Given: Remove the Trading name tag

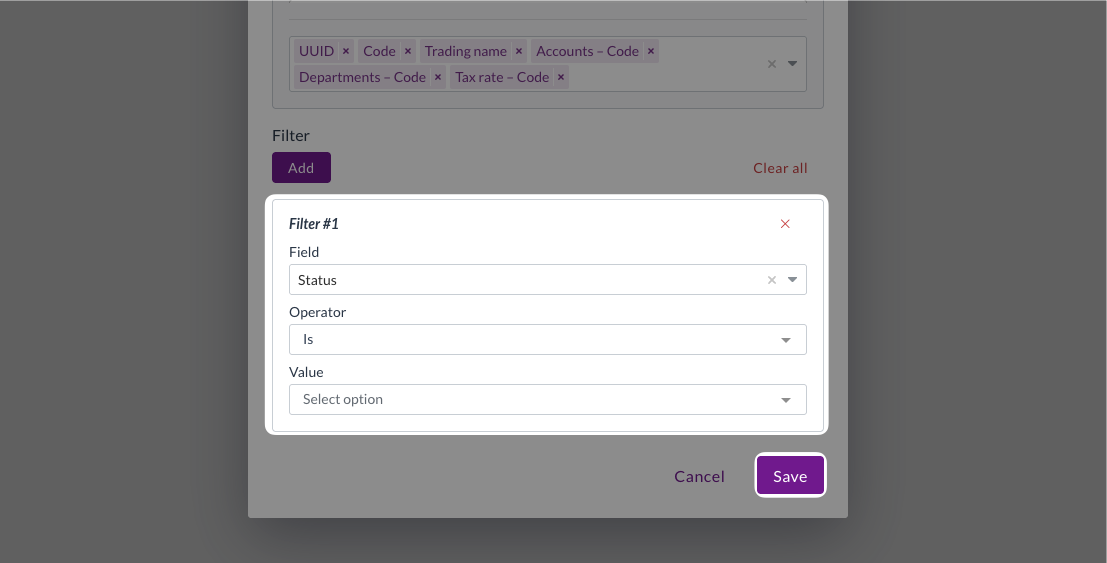Looking at the screenshot, I should [x=519, y=51].
